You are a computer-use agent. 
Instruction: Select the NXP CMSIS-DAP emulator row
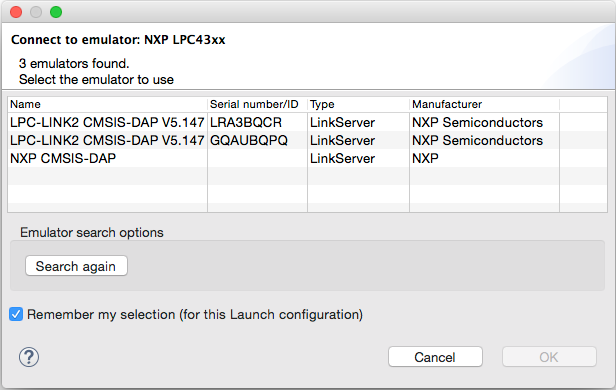[307, 158]
